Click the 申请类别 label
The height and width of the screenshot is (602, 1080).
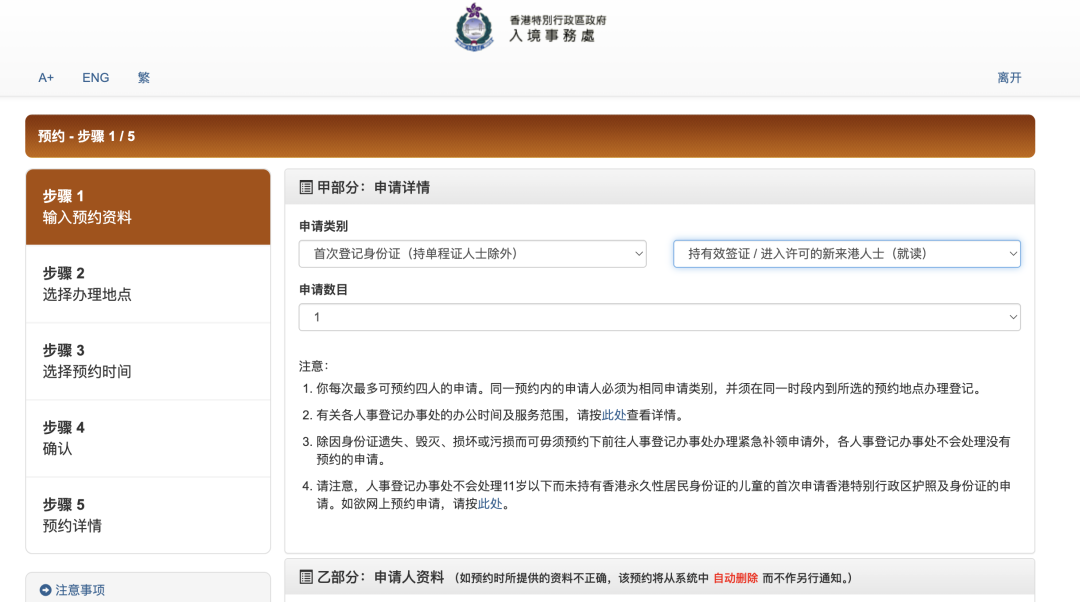coord(323,227)
